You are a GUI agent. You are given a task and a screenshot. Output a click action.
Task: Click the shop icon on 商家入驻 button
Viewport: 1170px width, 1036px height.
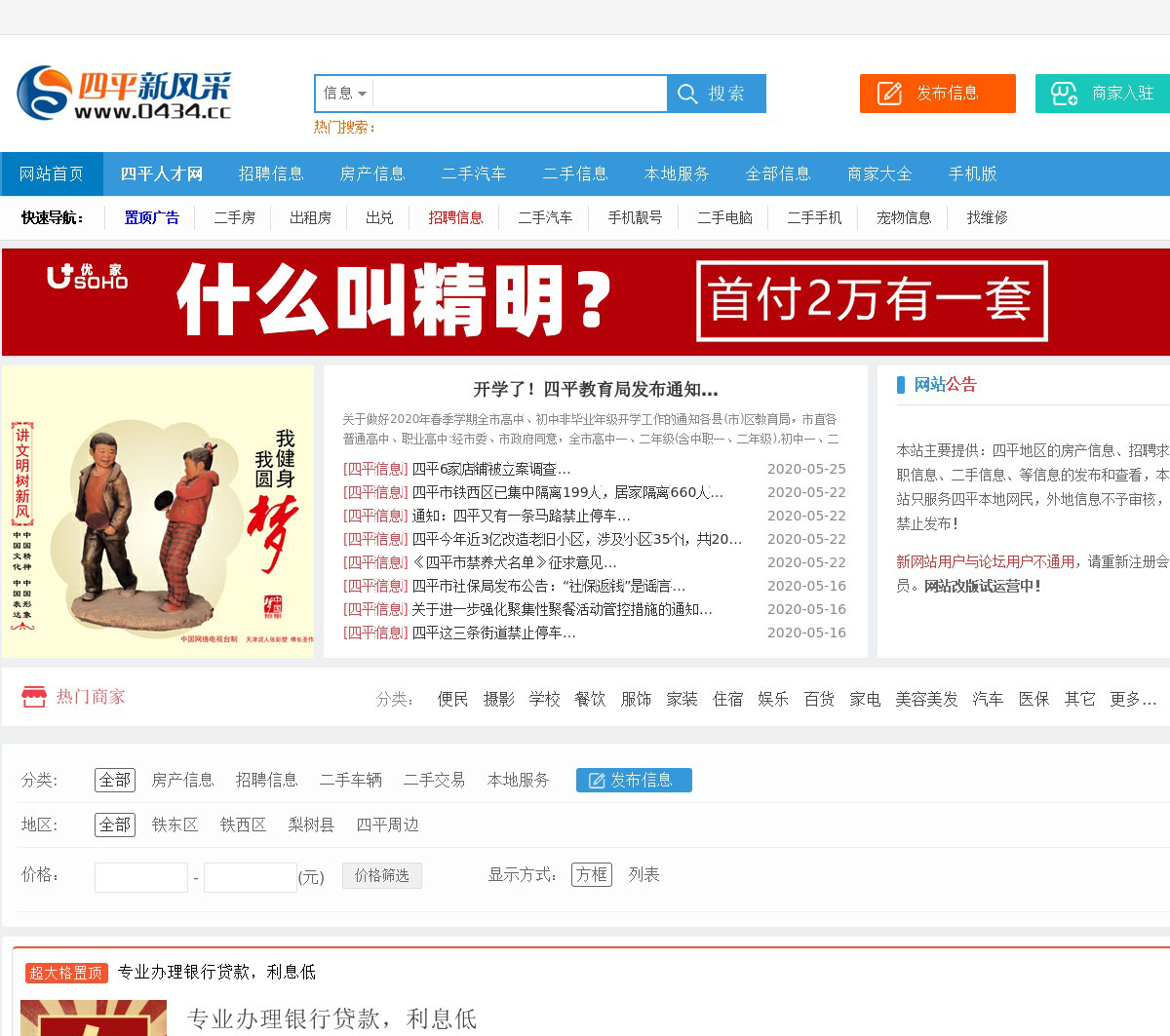coord(1063,94)
